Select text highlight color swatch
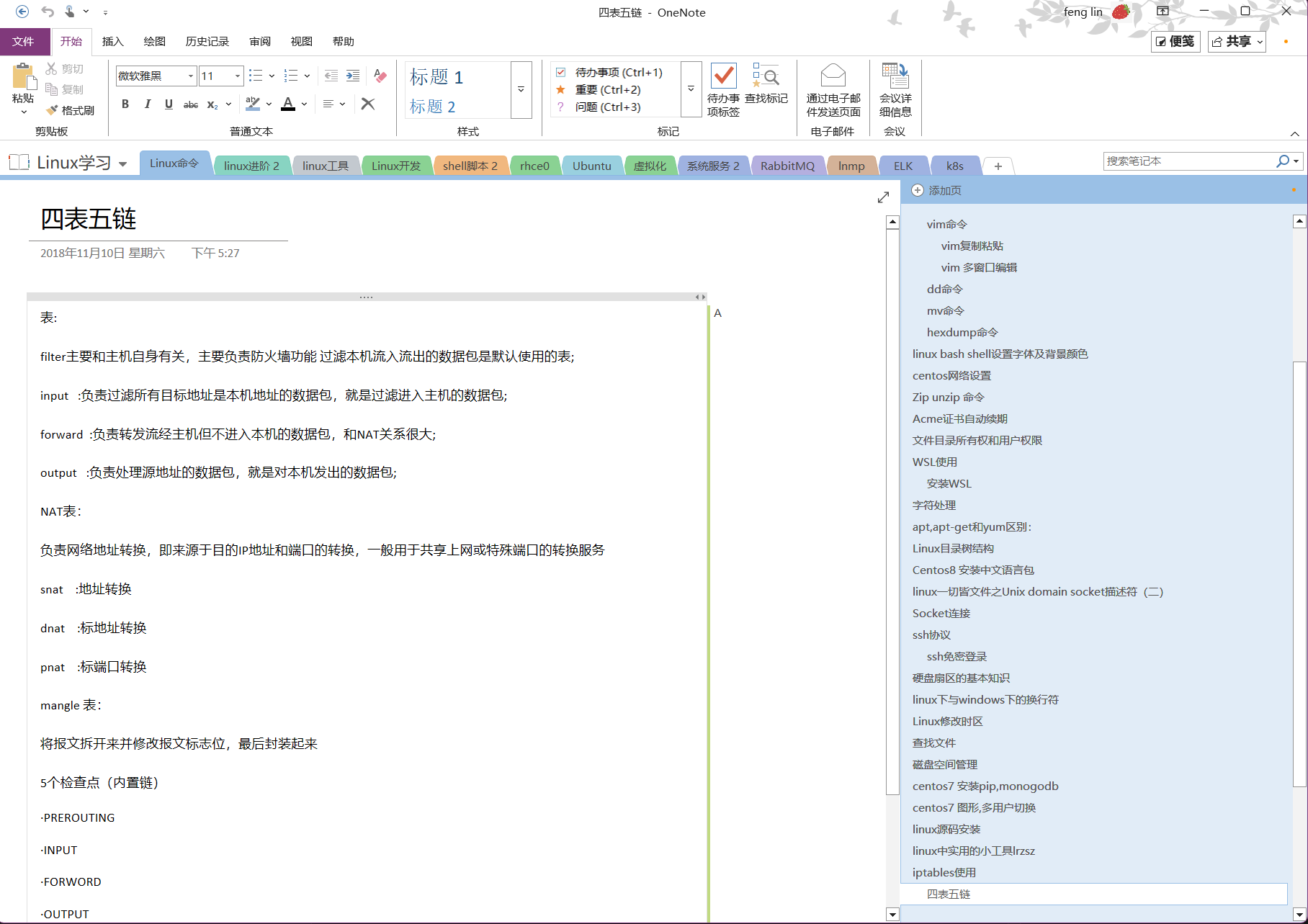This screenshot has height=924, width=1308. 254,104
